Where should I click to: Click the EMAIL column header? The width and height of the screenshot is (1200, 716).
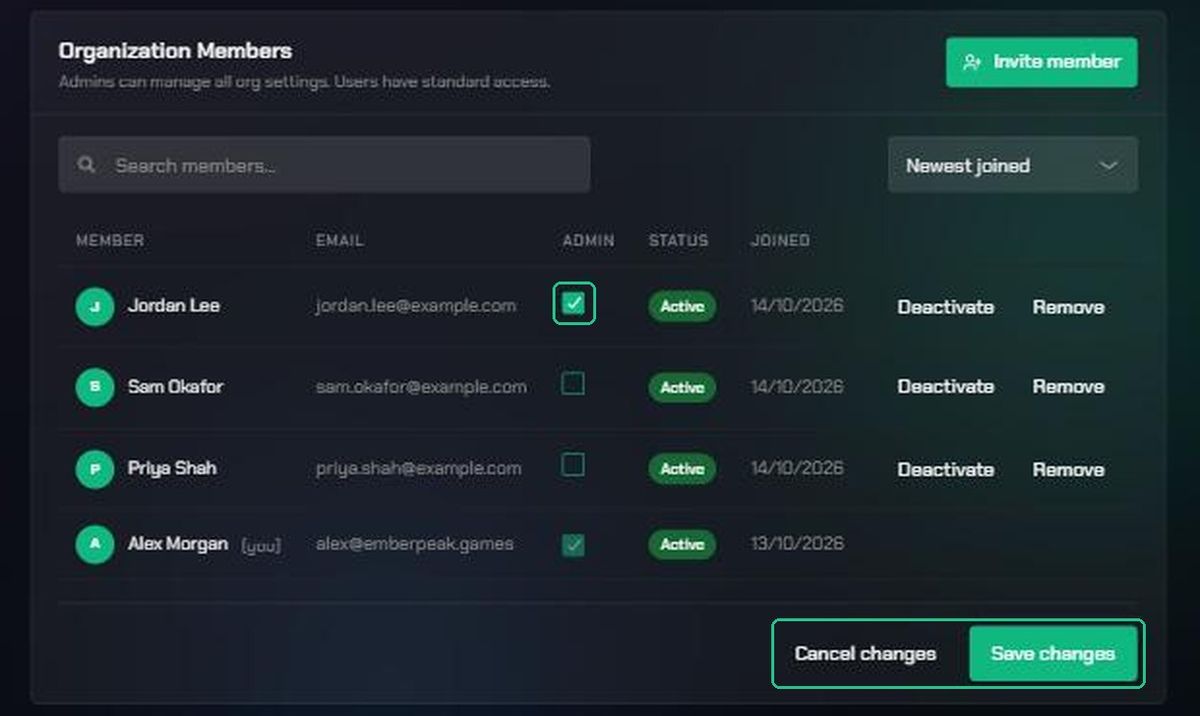pos(340,241)
